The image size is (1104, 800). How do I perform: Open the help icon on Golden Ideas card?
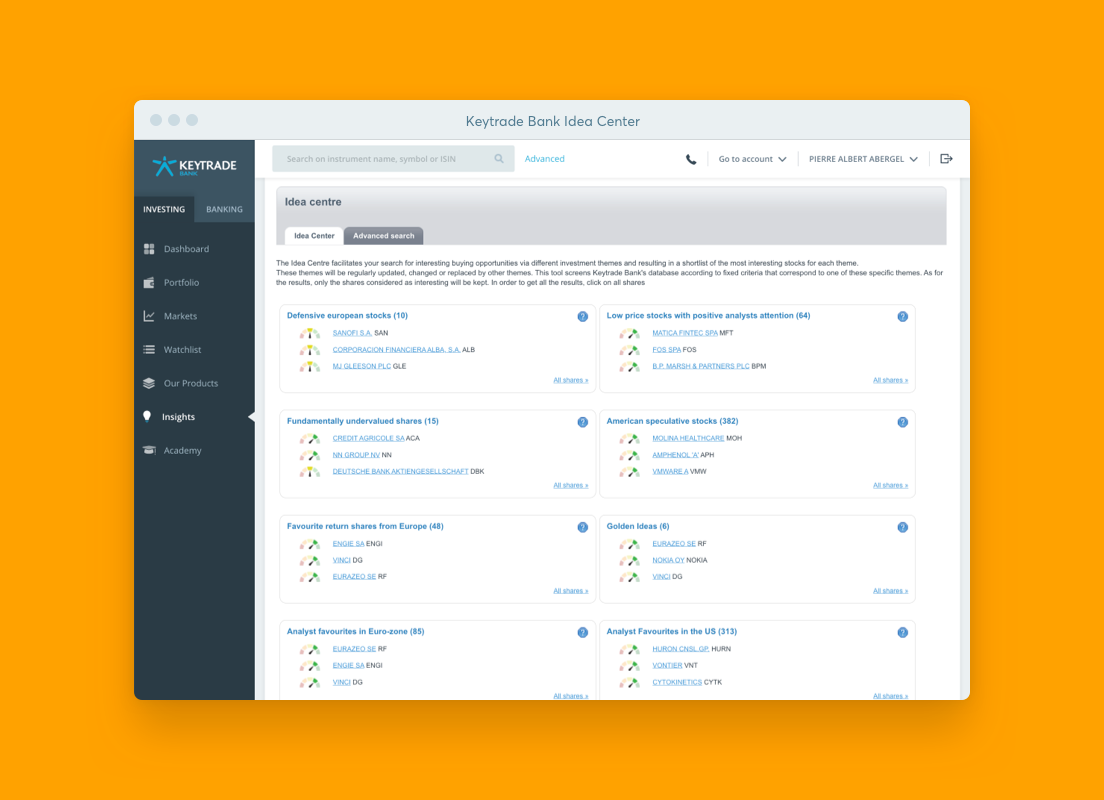click(x=902, y=527)
